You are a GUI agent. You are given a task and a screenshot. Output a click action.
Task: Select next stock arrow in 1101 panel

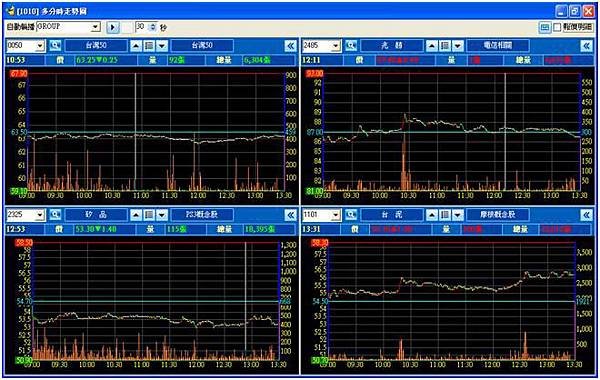[x=458, y=215]
